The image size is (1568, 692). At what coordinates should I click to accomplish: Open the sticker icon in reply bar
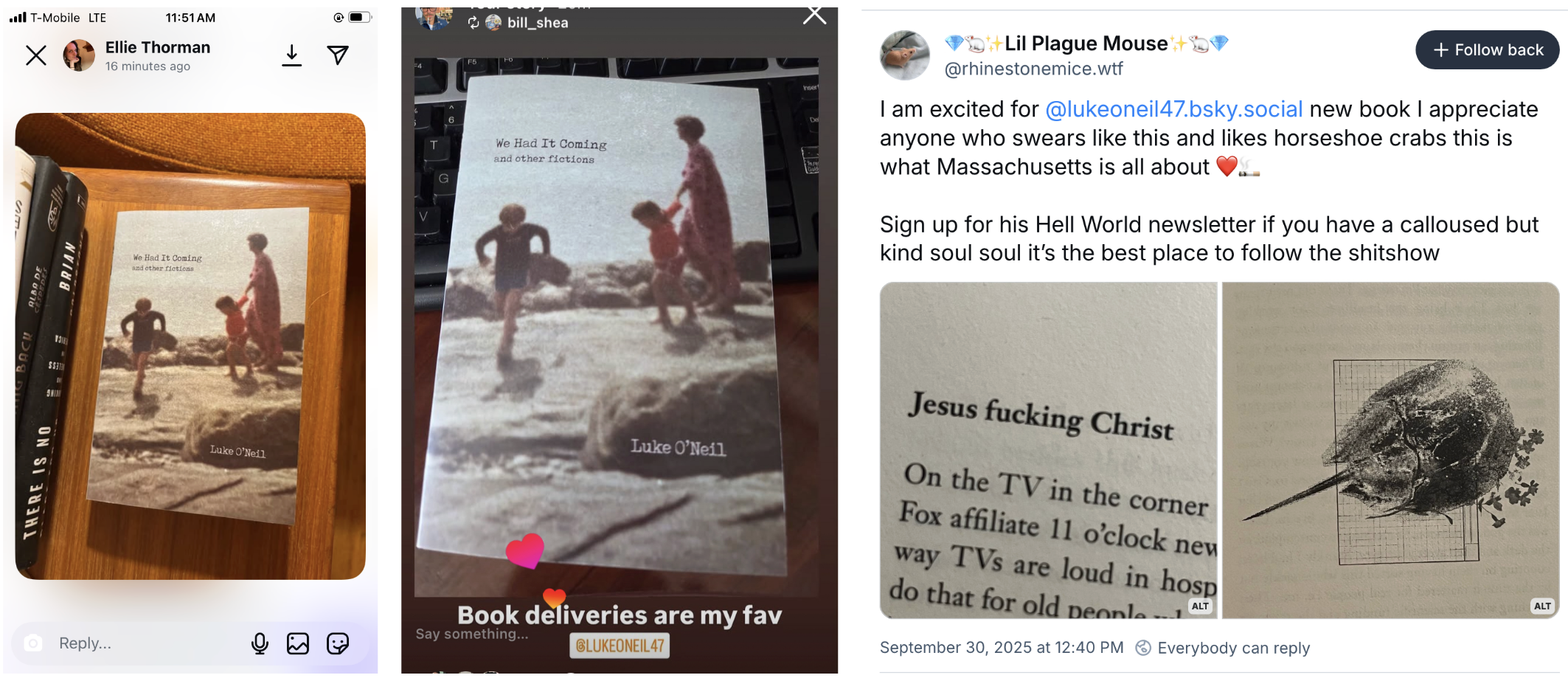coord(338,644)
